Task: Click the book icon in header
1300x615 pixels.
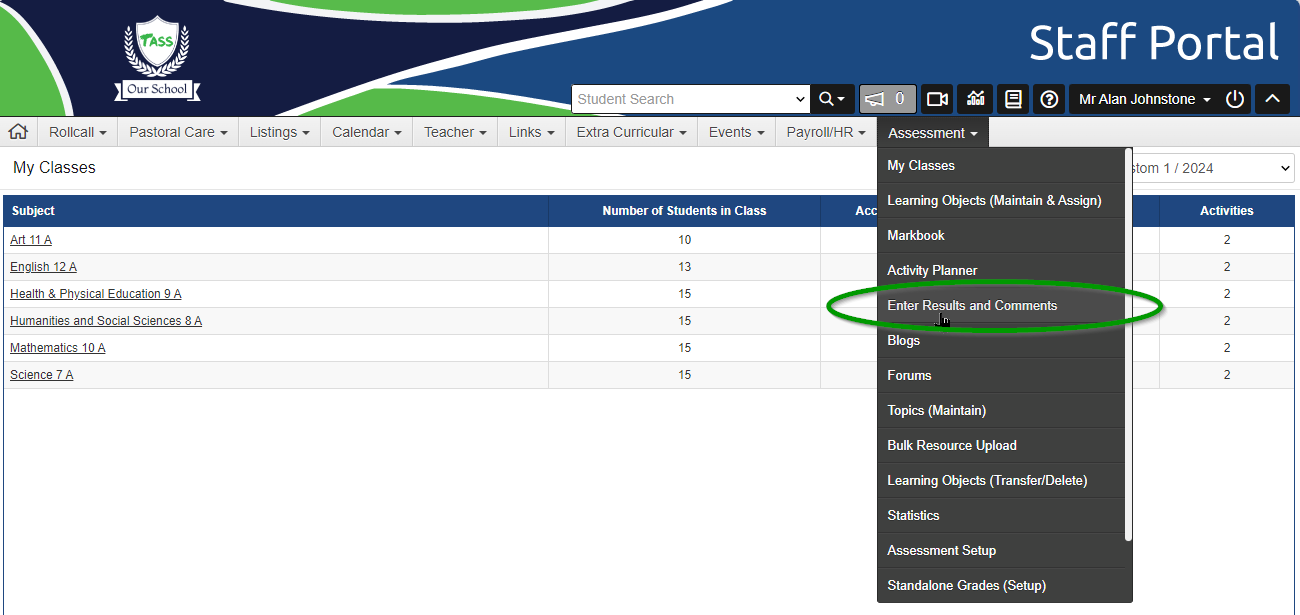Action: (1013, 99)
